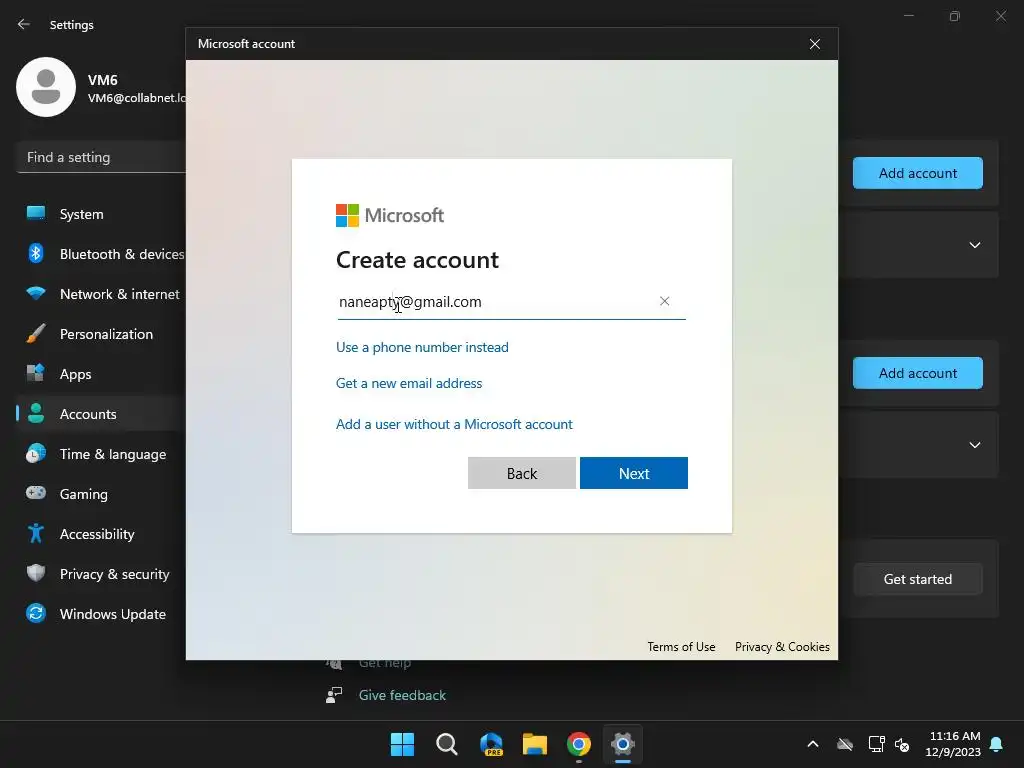
Task: Click the Apps icon in the sidebar
Action: pos(36,374)
